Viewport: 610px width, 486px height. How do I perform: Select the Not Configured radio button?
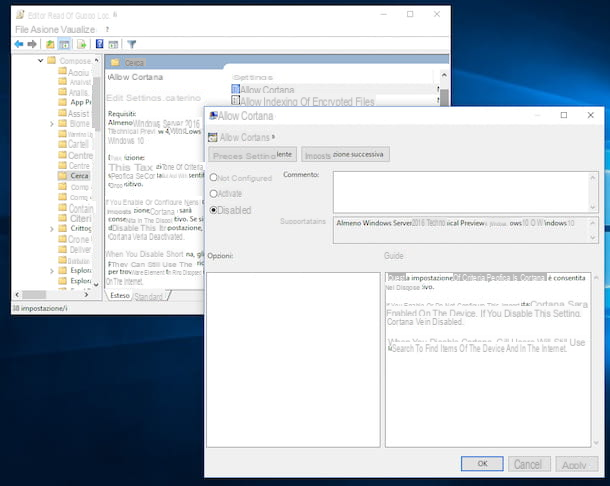213,177
